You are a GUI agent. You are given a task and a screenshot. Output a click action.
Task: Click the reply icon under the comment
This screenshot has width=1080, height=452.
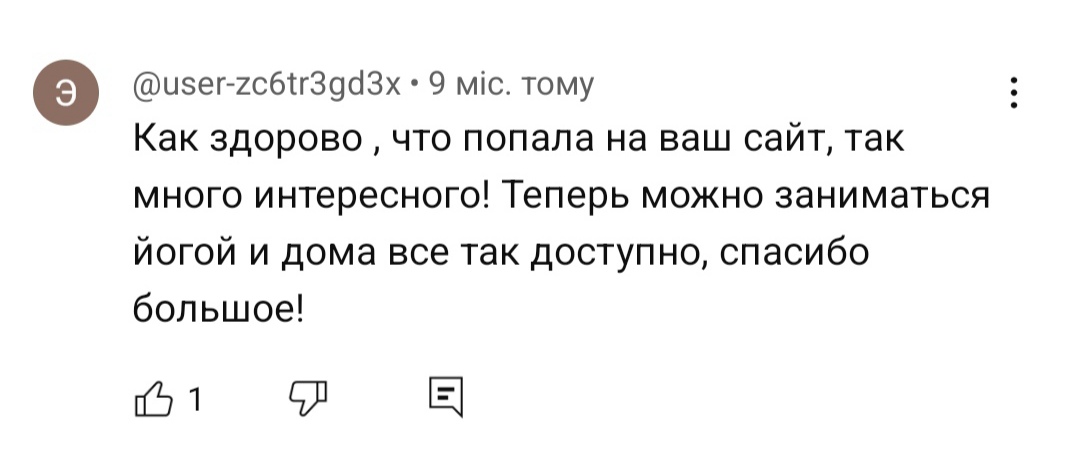point(445,399)
